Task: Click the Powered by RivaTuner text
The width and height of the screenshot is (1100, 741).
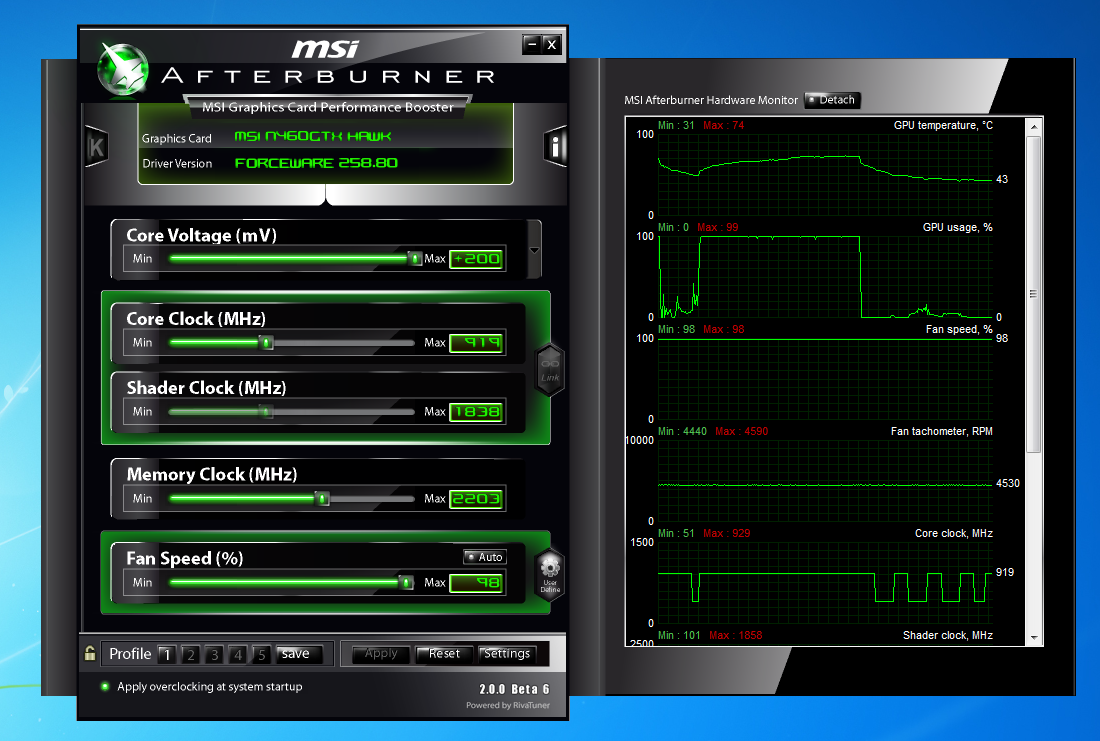Action: (x=508, y=705)
